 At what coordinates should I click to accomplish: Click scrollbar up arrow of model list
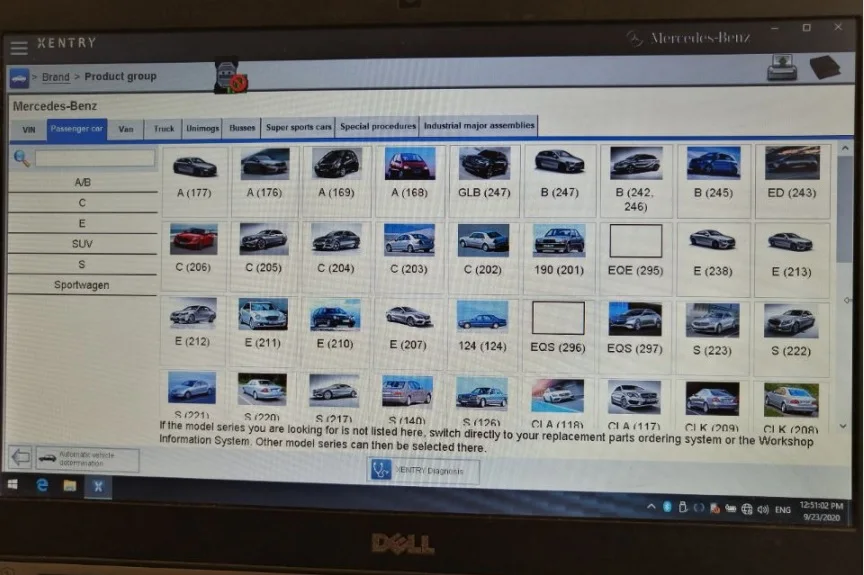coord(844,149)
